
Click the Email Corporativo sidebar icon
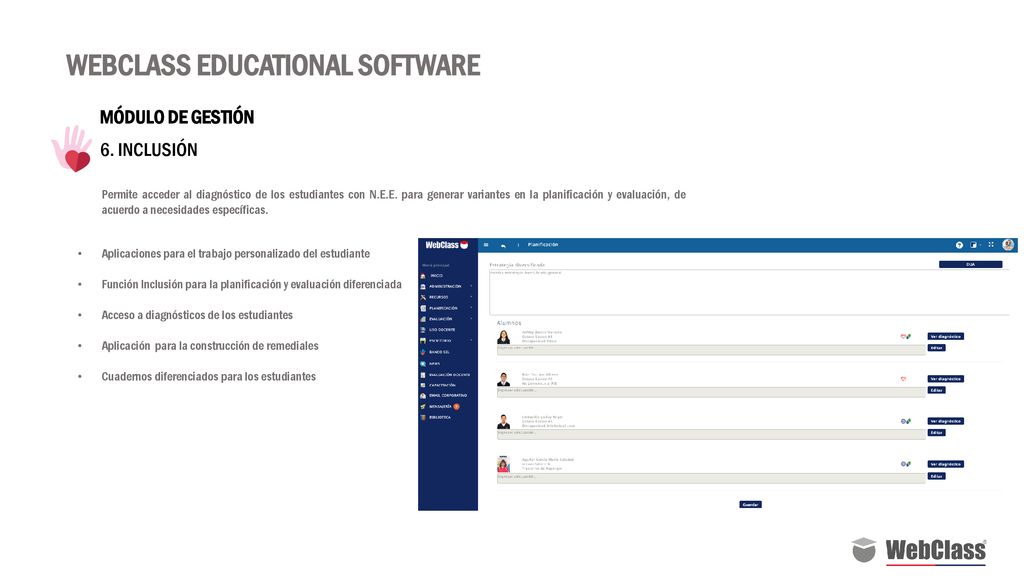pyautogui.click(x=423, y=396)
